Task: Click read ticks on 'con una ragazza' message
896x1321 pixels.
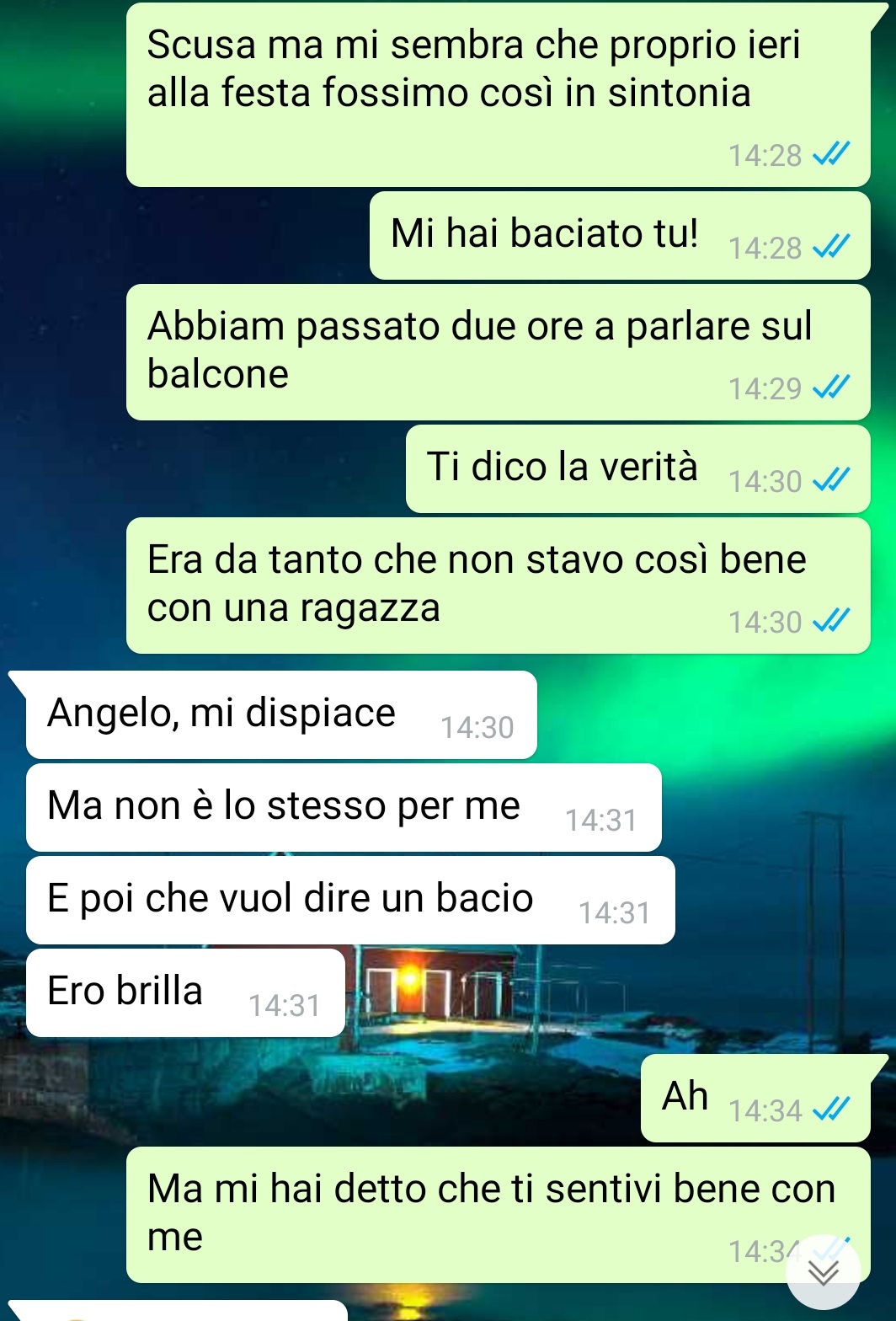Action: click(830, 621)
